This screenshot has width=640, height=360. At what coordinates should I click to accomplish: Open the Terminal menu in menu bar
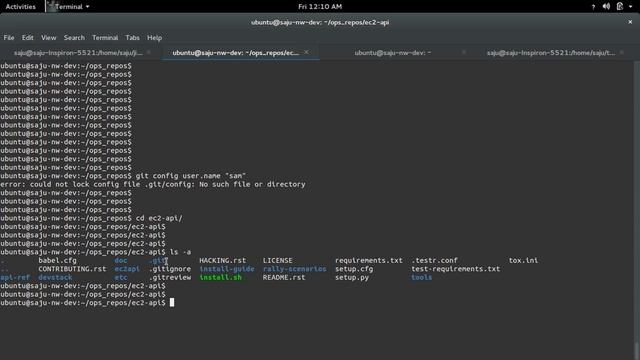105,38
